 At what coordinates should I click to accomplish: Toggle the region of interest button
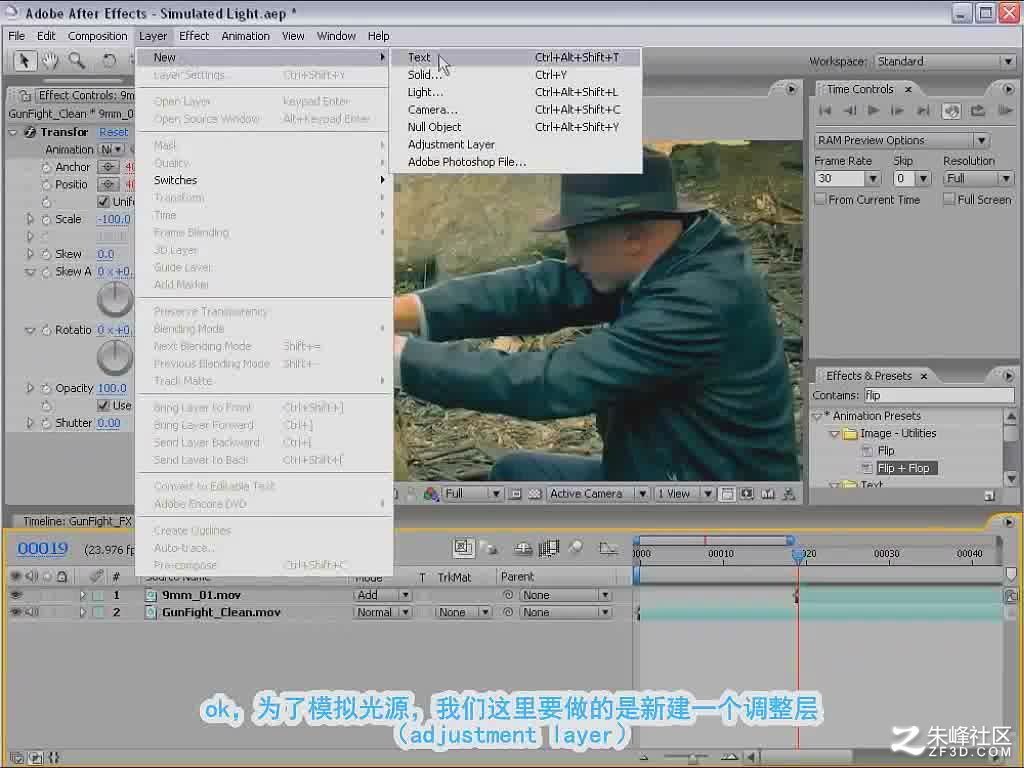[x=515, y=494]
